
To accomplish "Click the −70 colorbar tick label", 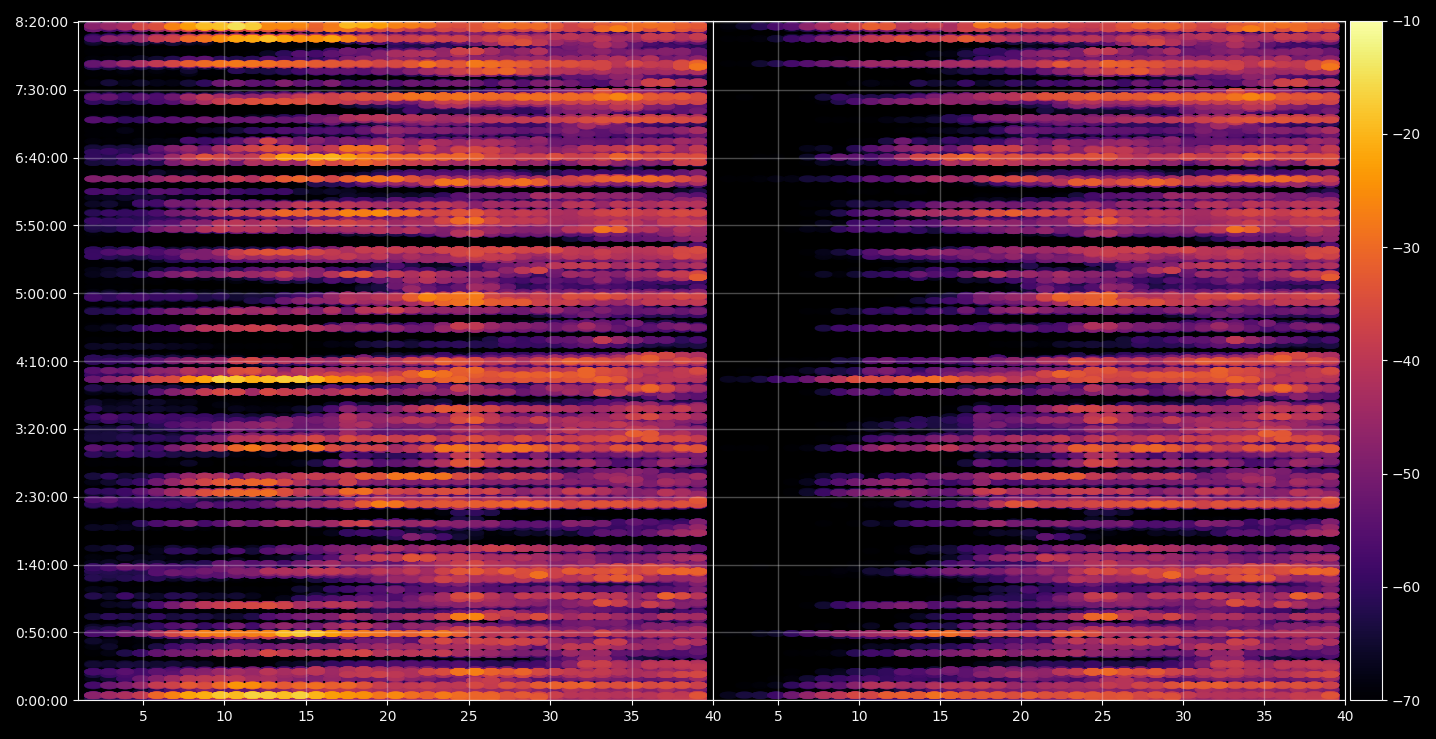I will (x=1405, y=701).
